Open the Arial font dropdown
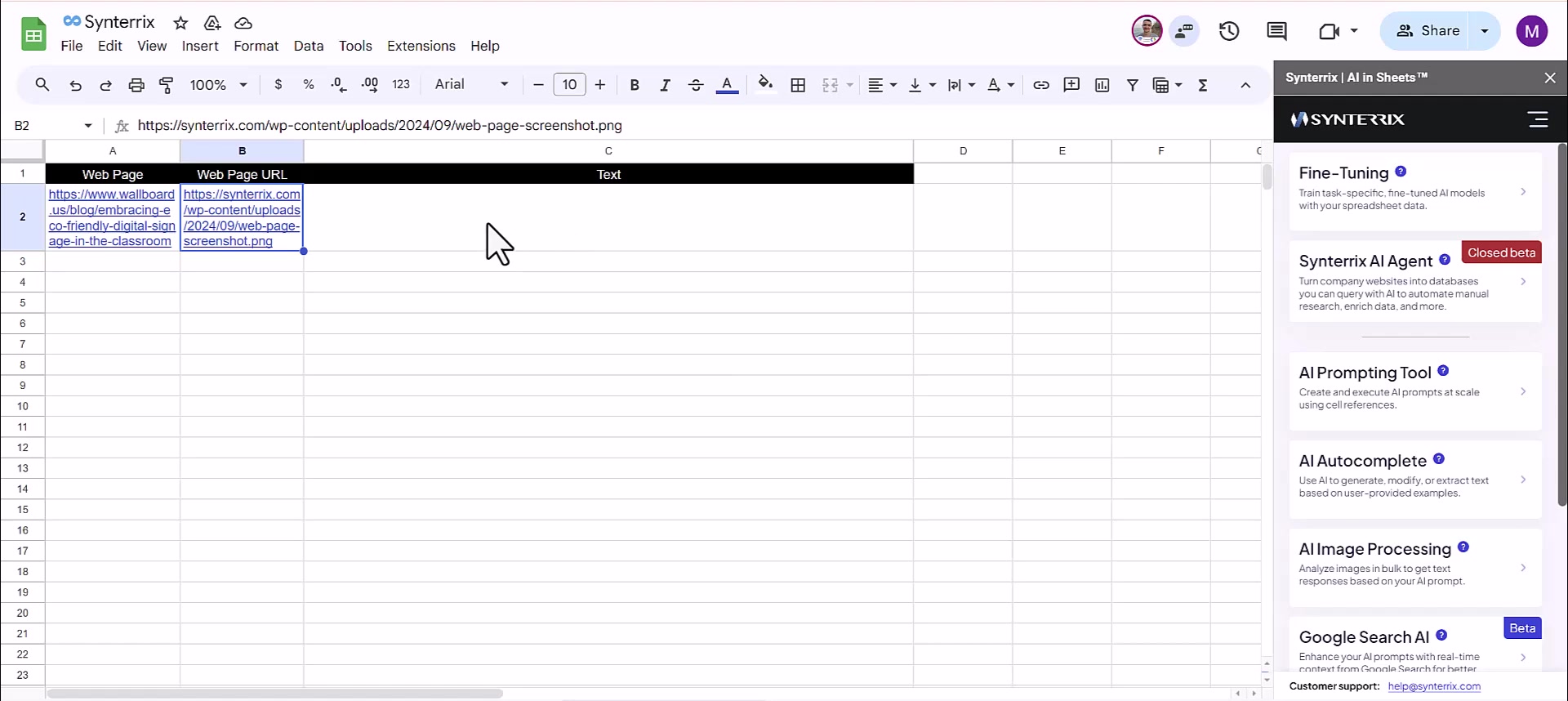The width and height of the screenshot is (1568, 701). pos(471,84)
